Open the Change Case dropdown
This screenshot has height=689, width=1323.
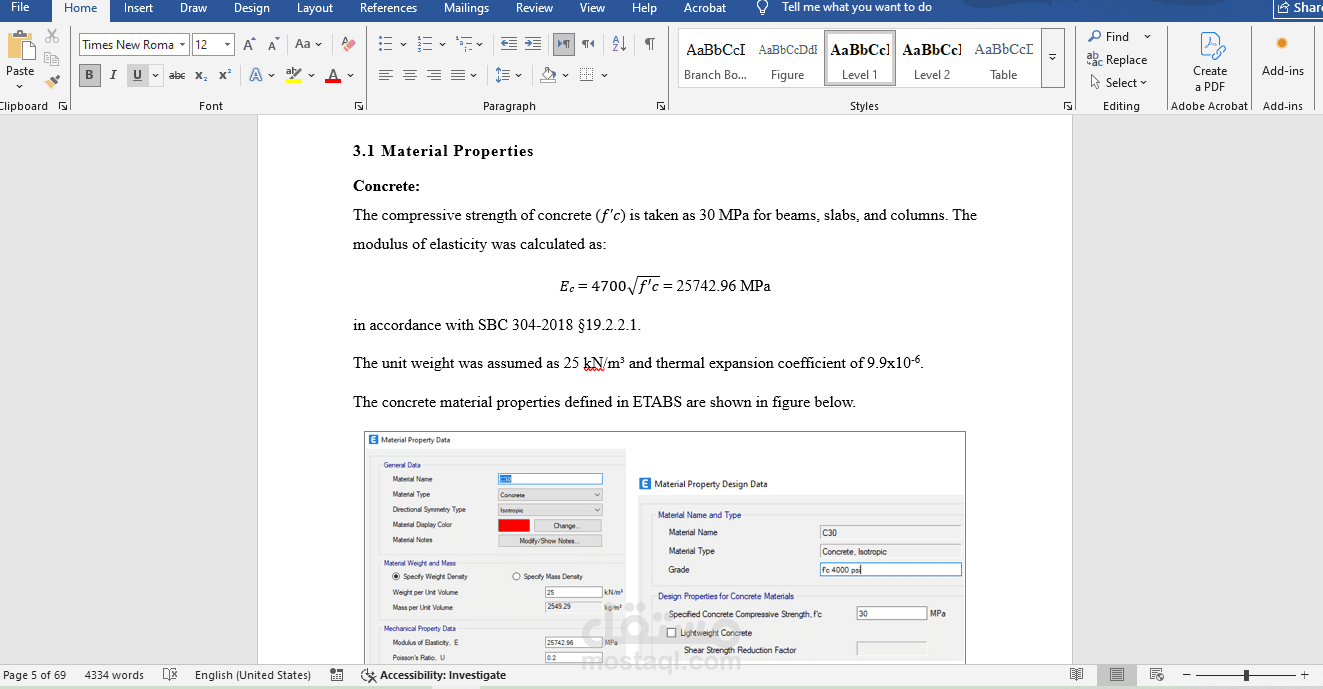pos(308,44)
